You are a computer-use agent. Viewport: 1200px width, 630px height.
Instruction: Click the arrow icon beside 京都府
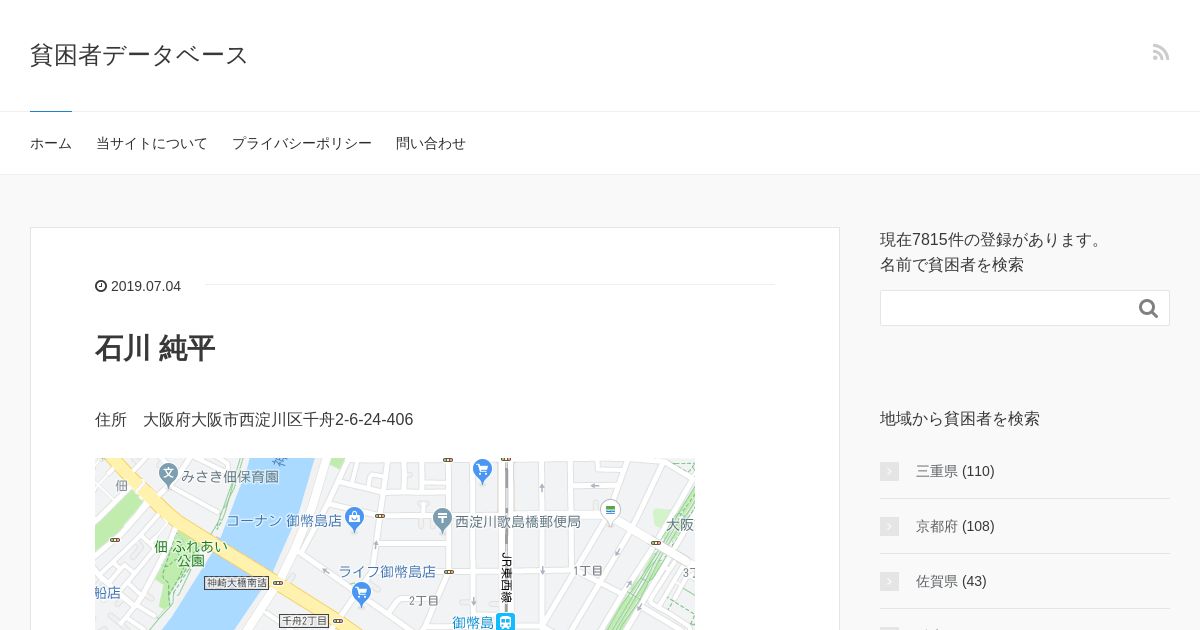click(x=889, y=526)
